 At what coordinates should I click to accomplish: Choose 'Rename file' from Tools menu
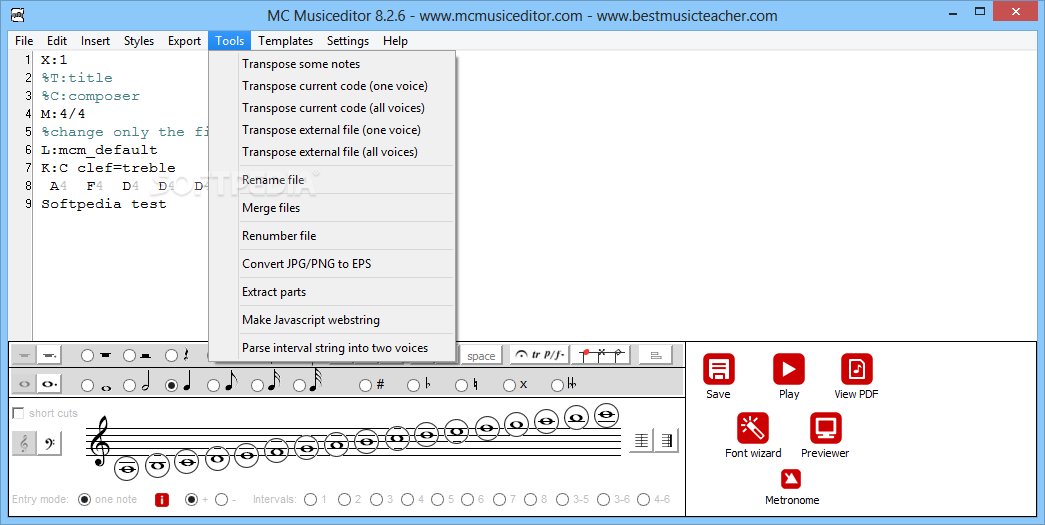[332, 180]
